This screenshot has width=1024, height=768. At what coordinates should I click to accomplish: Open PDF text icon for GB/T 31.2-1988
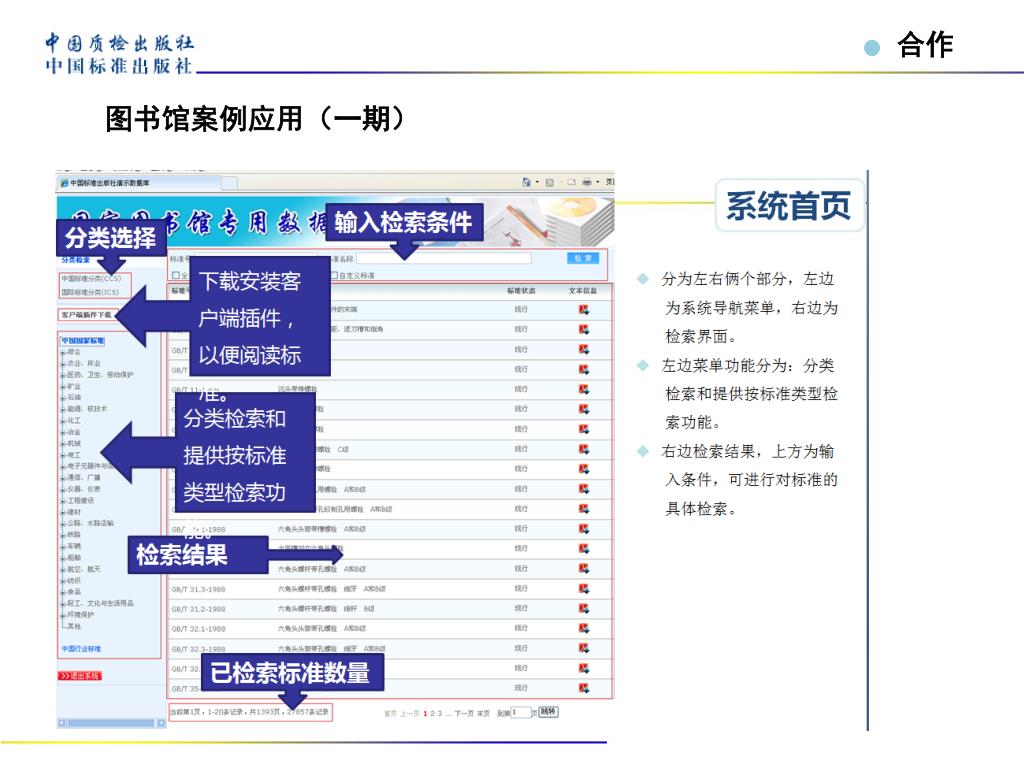click(584, 608)
